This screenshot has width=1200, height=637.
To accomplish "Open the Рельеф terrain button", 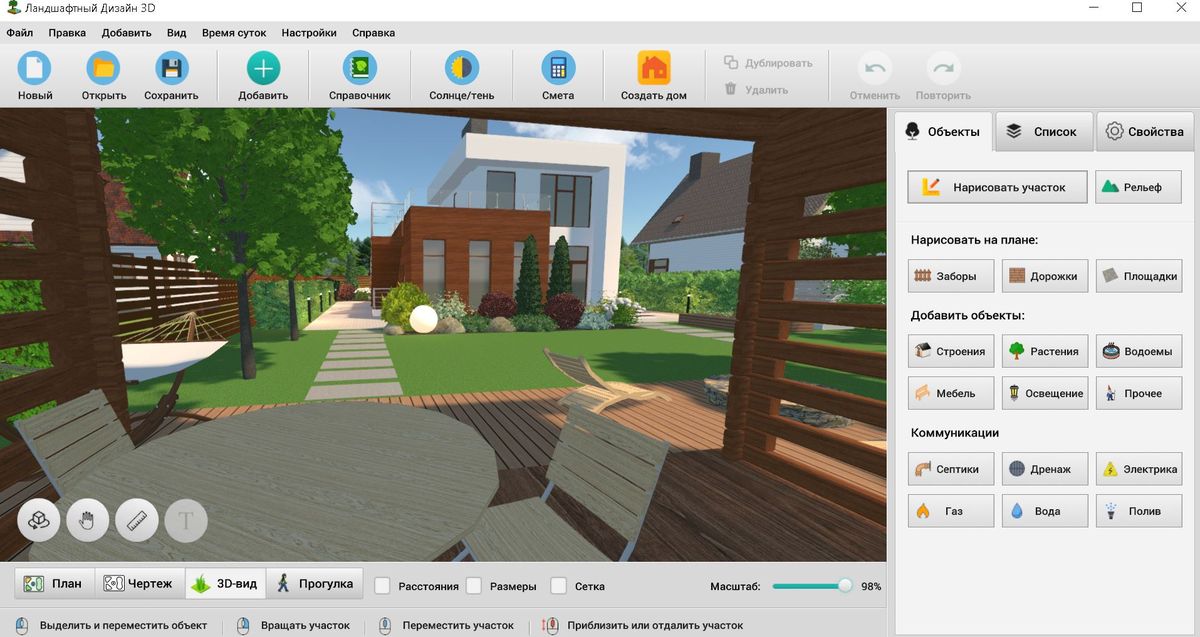I will click(1139, 187).
